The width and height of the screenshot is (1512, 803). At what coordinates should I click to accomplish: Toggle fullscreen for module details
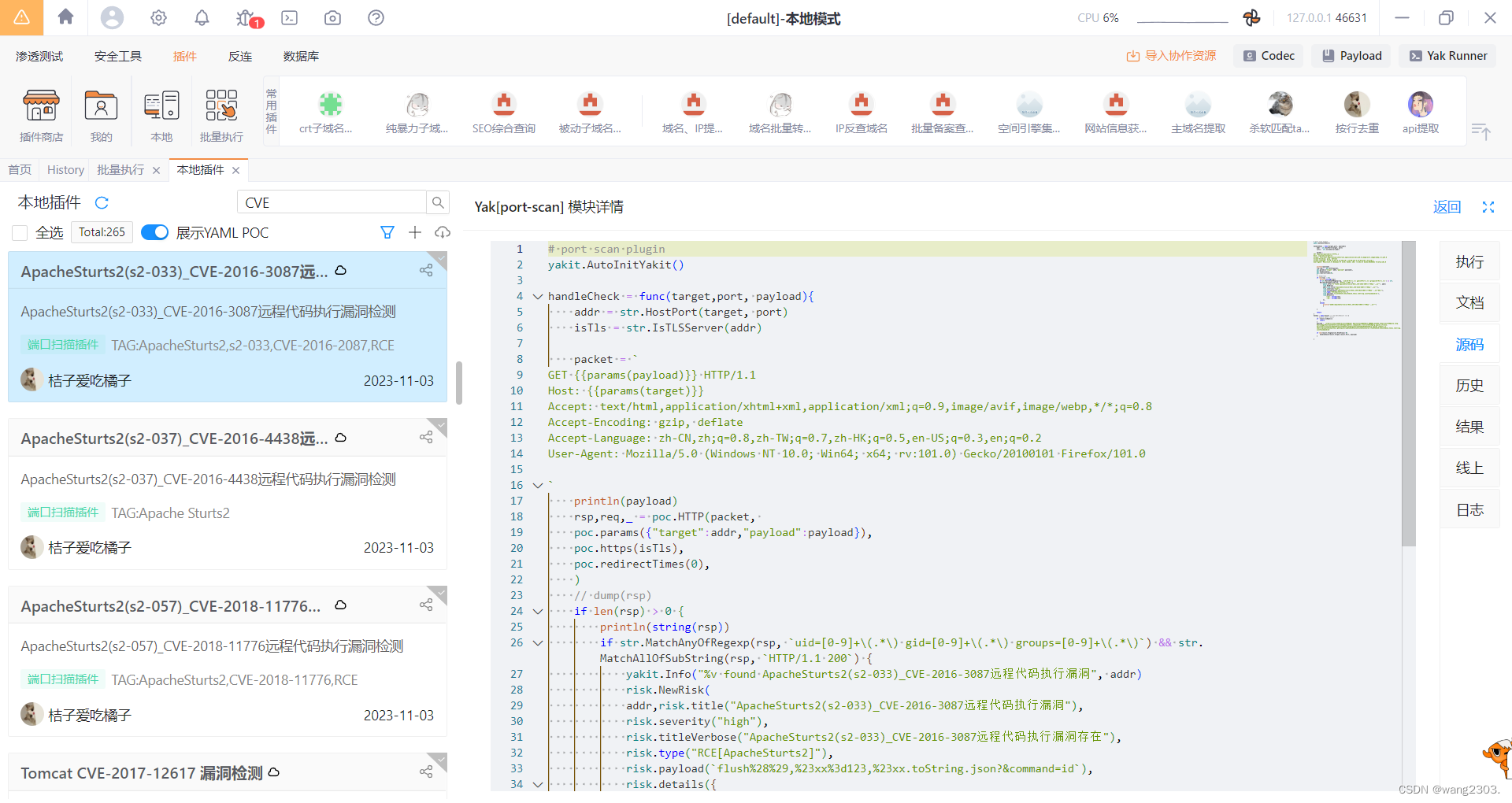click(1488, 207)
